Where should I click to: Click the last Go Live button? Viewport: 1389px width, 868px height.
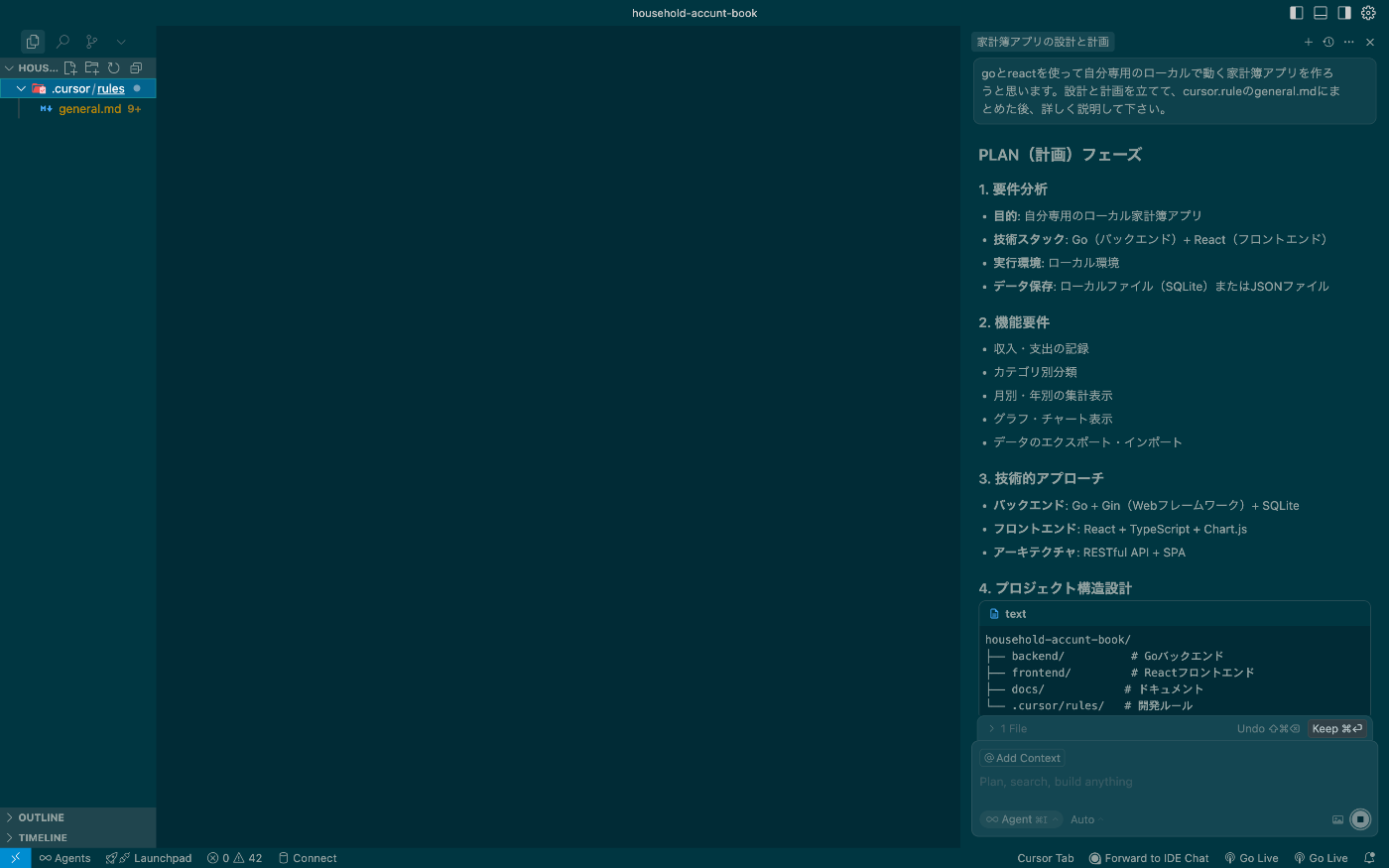(x=1321, y=858)
